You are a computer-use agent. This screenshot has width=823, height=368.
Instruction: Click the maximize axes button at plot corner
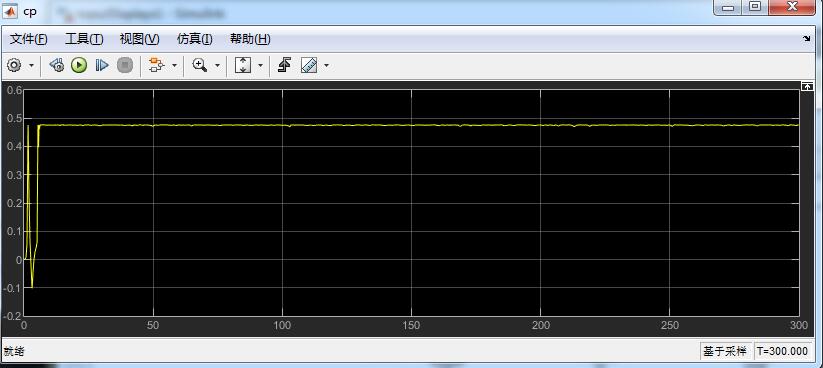[807, 87]
